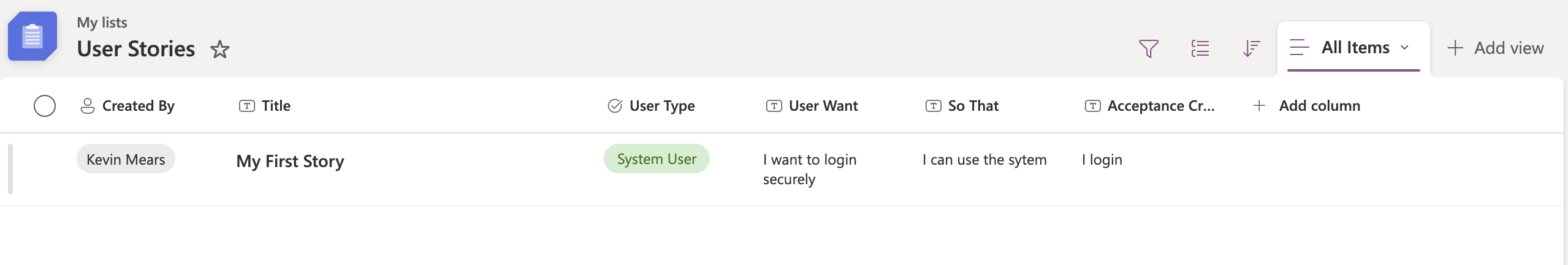Screen dimensions: 1568x265
Task: Click the Kevin Mears person chip
Action: [x=126, y=159]
